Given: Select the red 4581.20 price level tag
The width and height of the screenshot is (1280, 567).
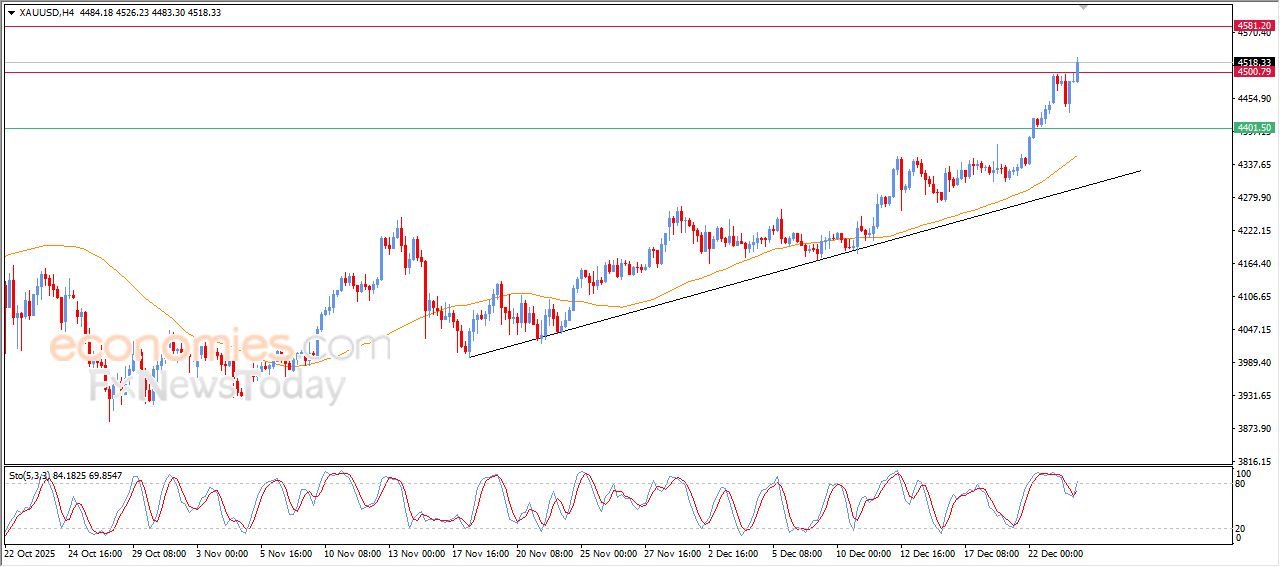Looking at the screenshot, I should click(x=1253, y=25).
